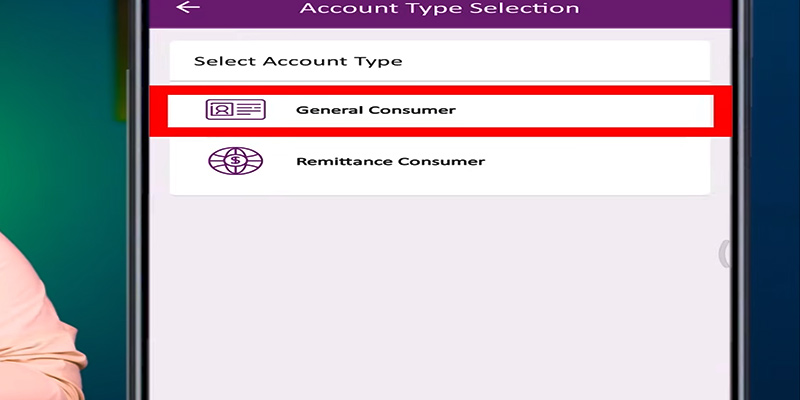Click blank space right of Select Account Type
The height and width of the screenshot is (400, 800).
click(560, 62)
